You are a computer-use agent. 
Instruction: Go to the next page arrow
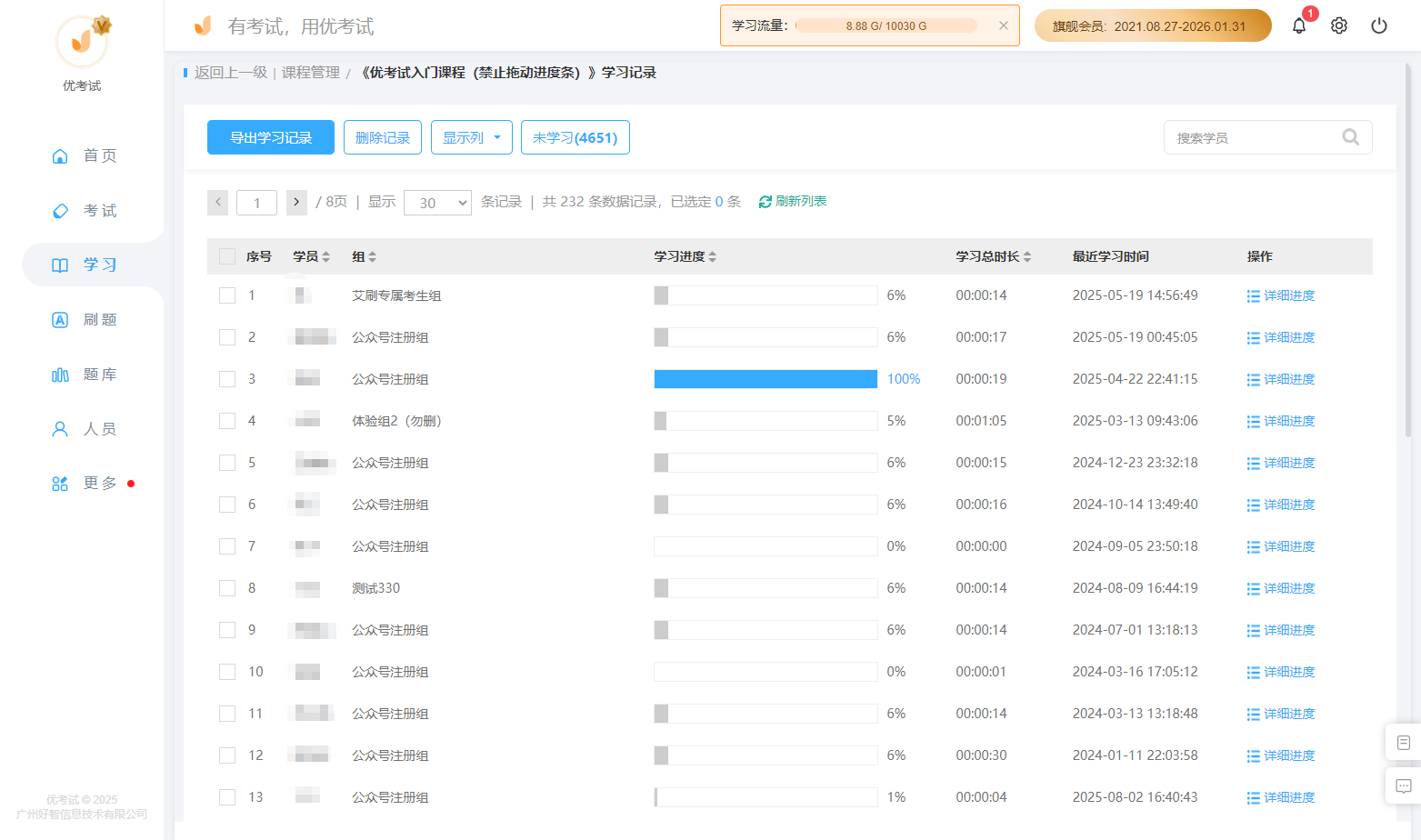pyautogui.click(x=296, y=202)
